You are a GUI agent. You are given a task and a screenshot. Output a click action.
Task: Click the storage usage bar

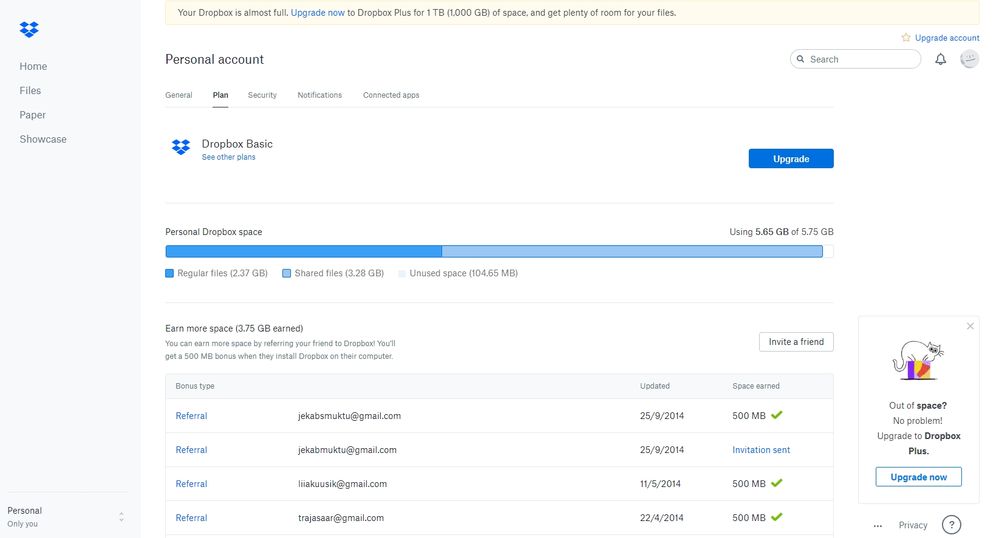(x=498, y=252)
